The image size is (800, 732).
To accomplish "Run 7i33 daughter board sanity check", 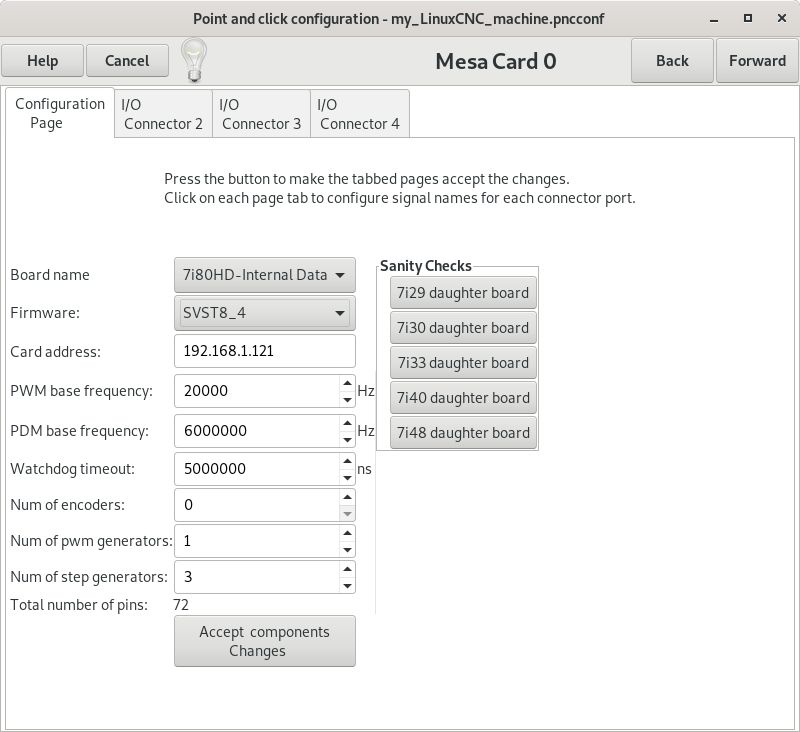I will [463, 363].
